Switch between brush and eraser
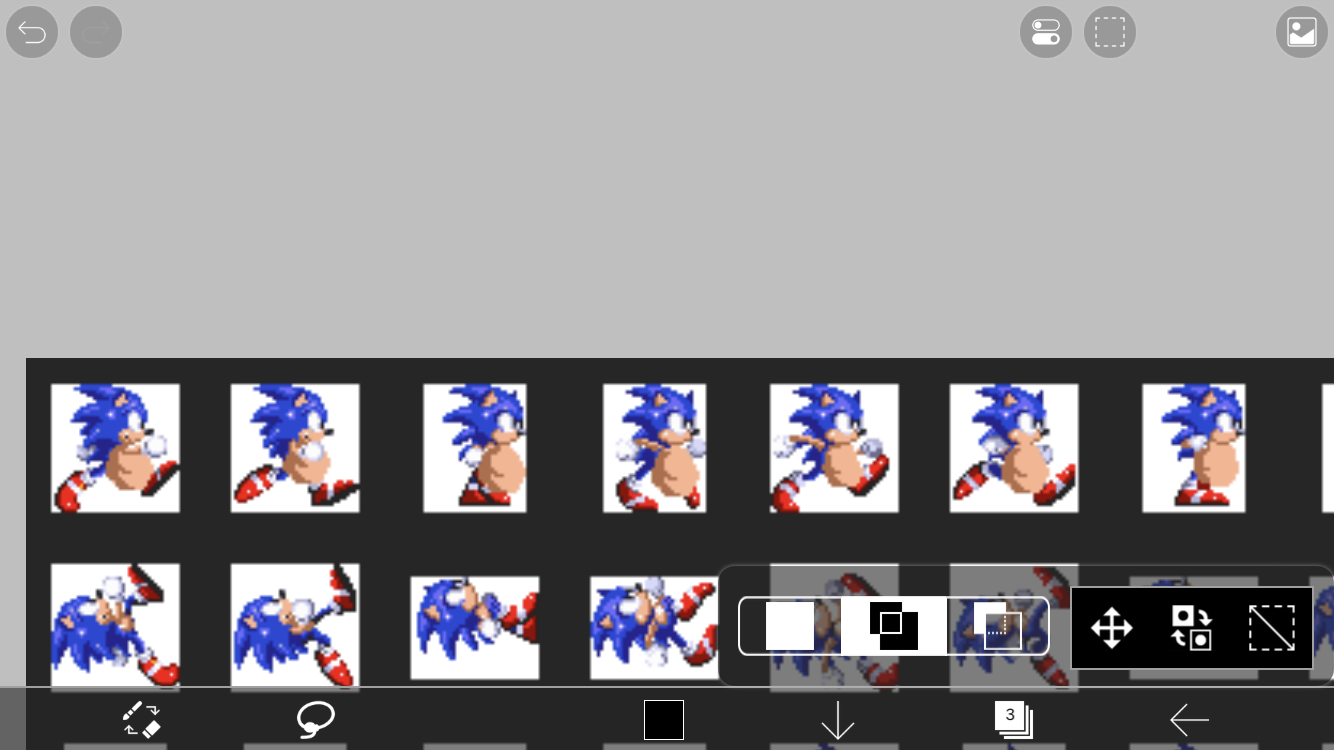Viewport: 1334px width, 750px height. click(141, 719)
